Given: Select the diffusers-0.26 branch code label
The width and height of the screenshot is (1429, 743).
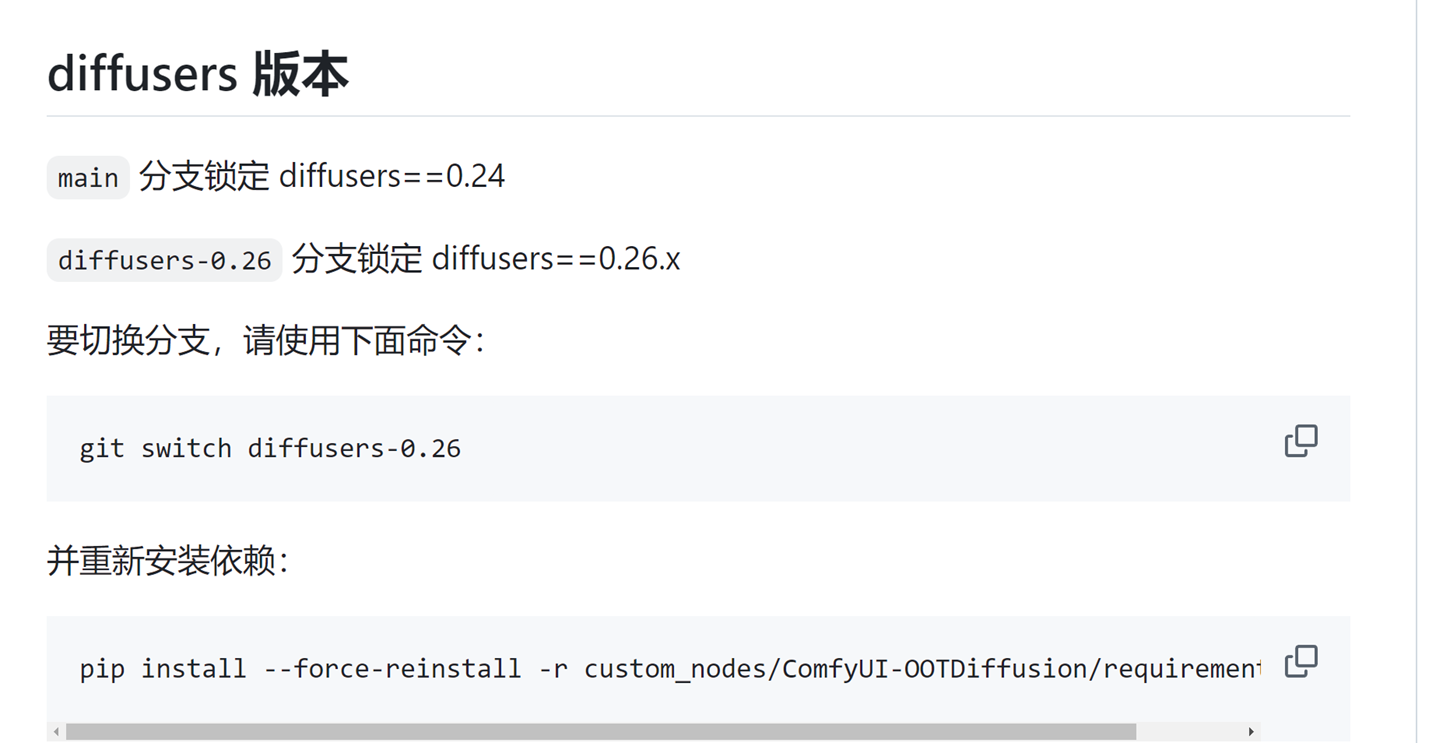Looking at the screenshot, I should (x=163, y=259).
